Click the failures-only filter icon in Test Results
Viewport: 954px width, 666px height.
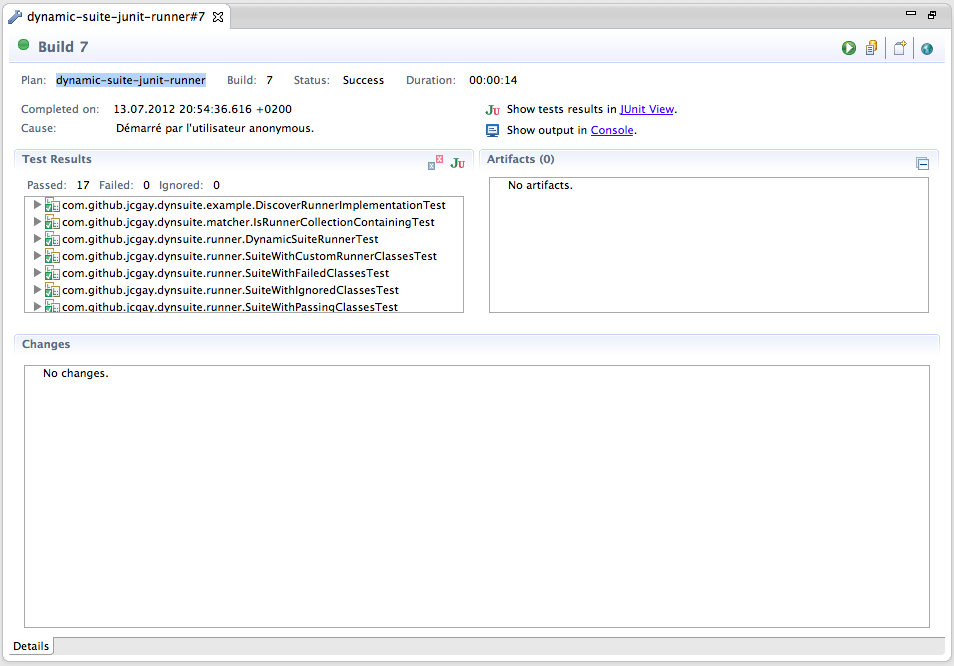tap(435, 162)
